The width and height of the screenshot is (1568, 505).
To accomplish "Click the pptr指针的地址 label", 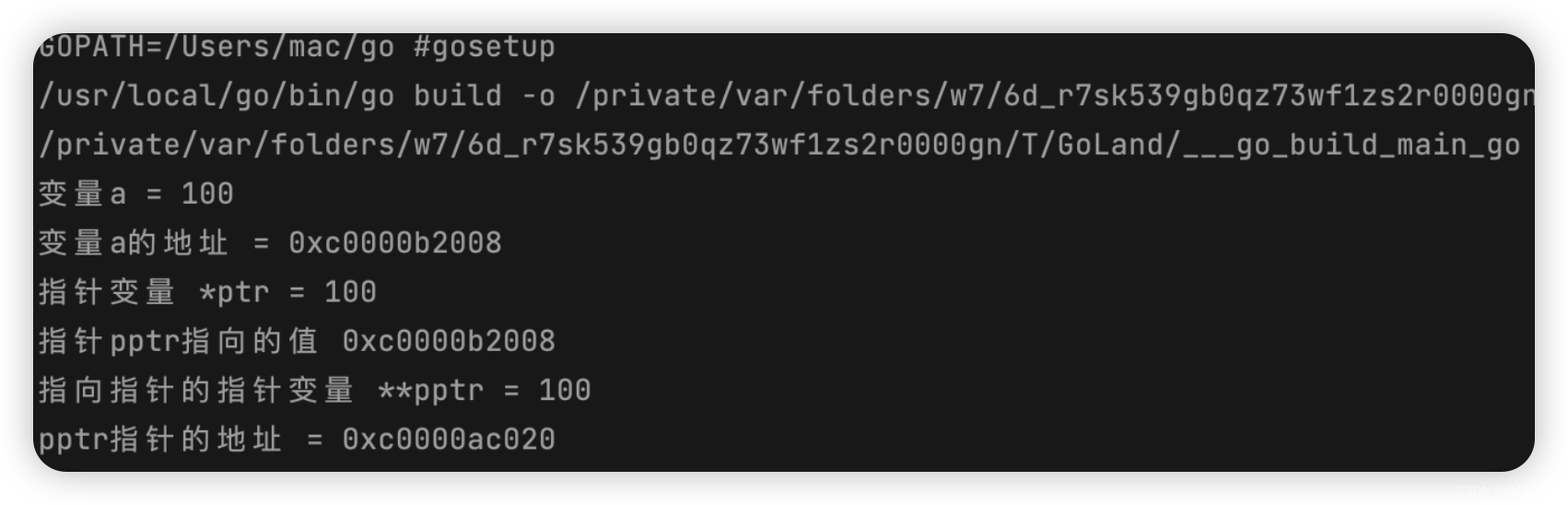I will coord(159,440).
